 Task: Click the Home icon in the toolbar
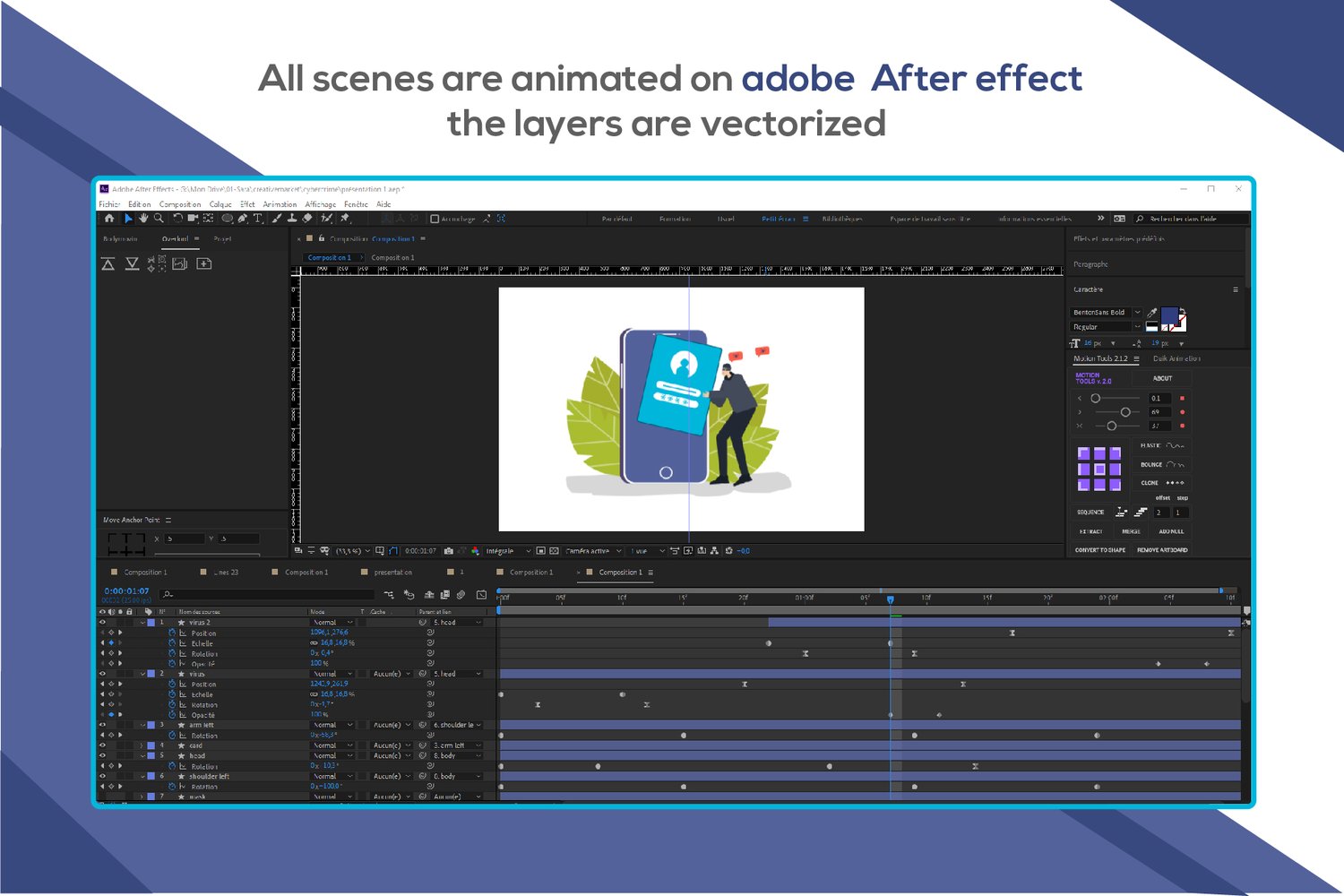click(109, 218)
